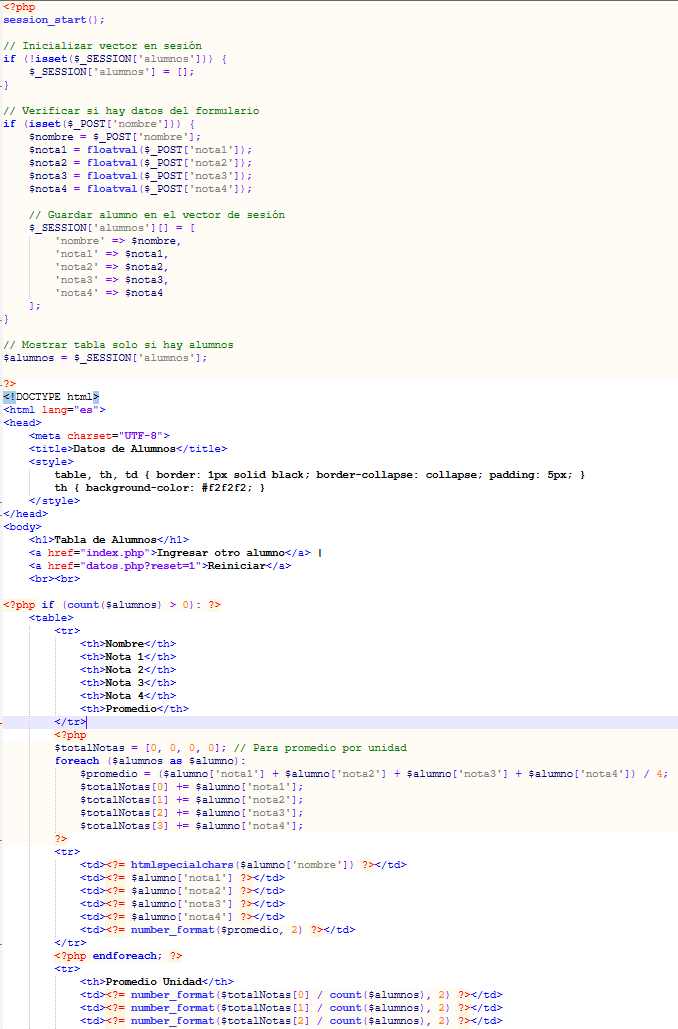The image size is (678, 1029).
Task: Click the session_start(); line
Action: click(x=54, y=20)
